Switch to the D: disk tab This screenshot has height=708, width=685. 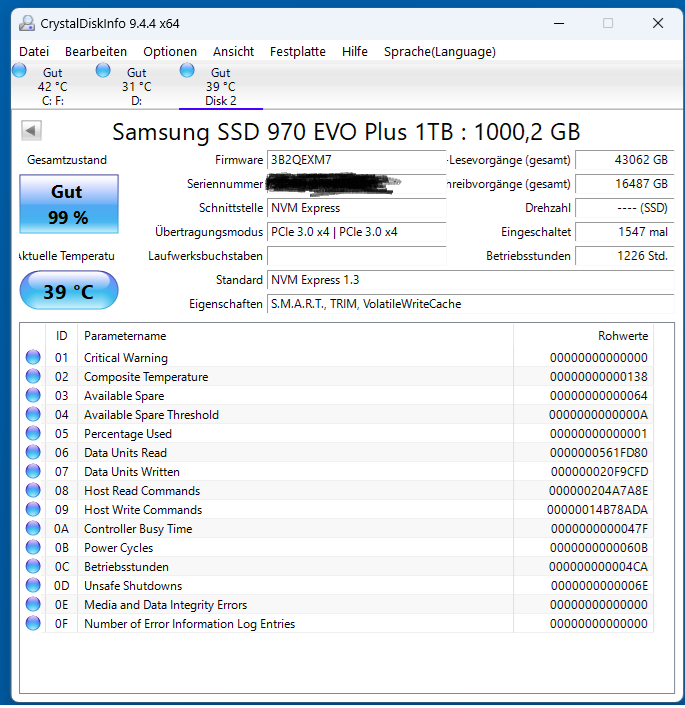[x=137, y=86]
